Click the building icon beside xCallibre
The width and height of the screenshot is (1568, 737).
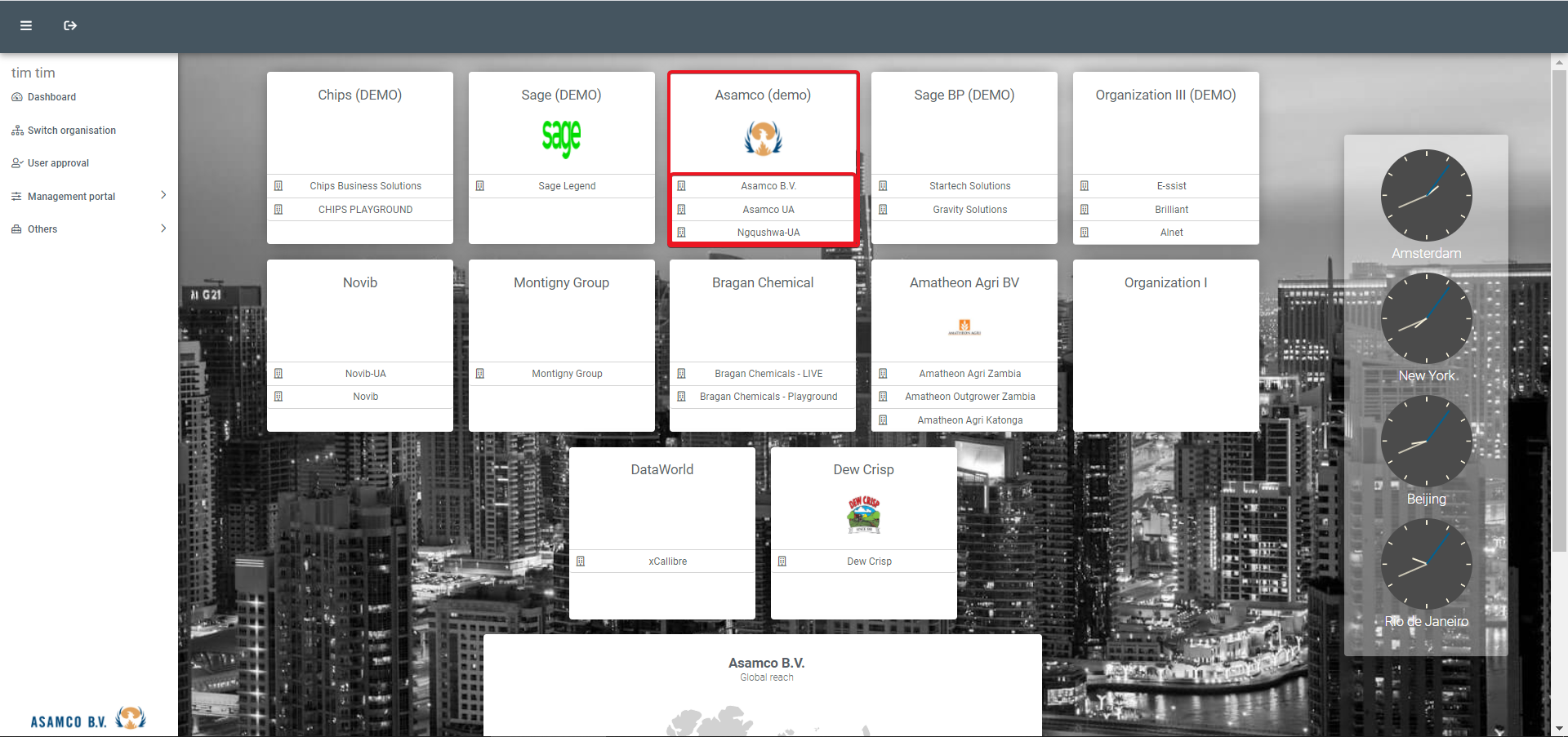[x=581, y=562]
